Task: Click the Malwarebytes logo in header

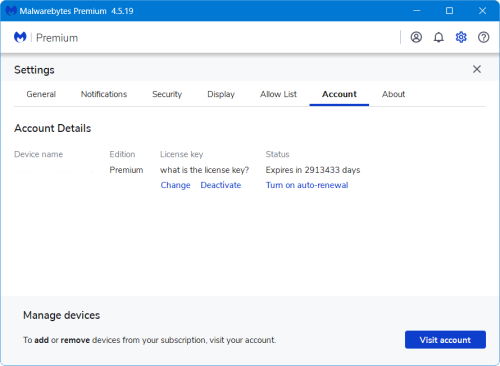Action: click(20, 37)
